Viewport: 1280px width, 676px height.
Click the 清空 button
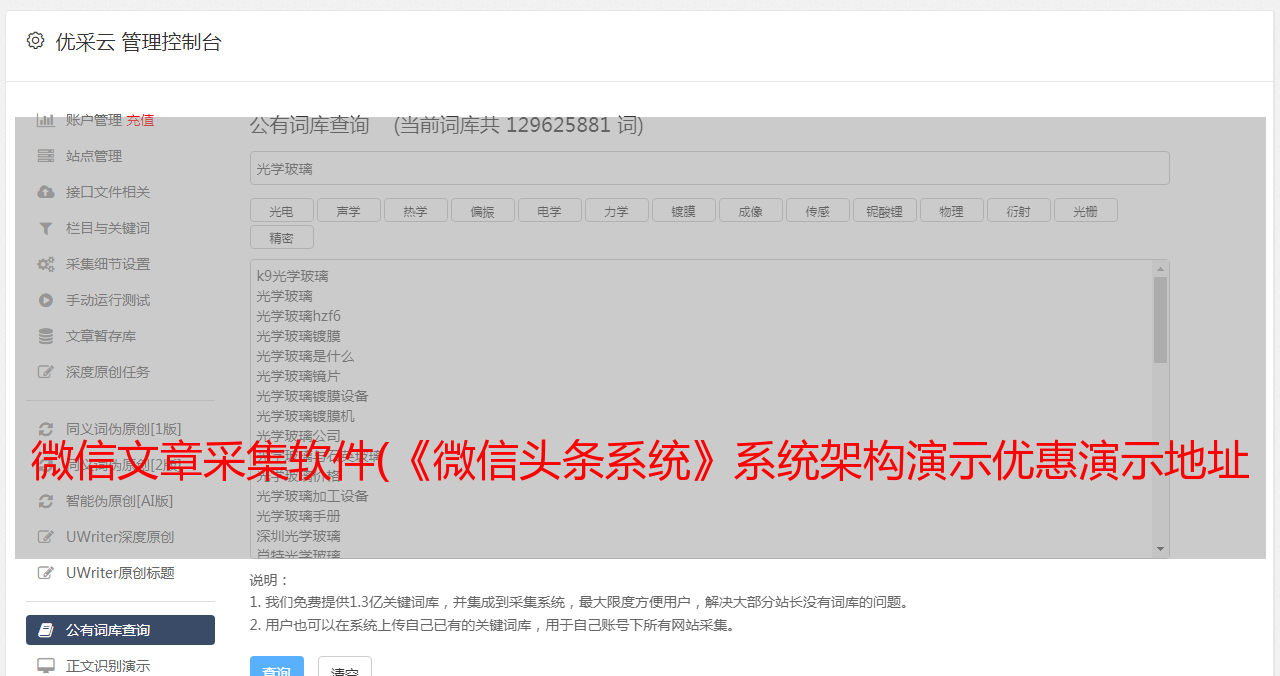pos(345,668)
